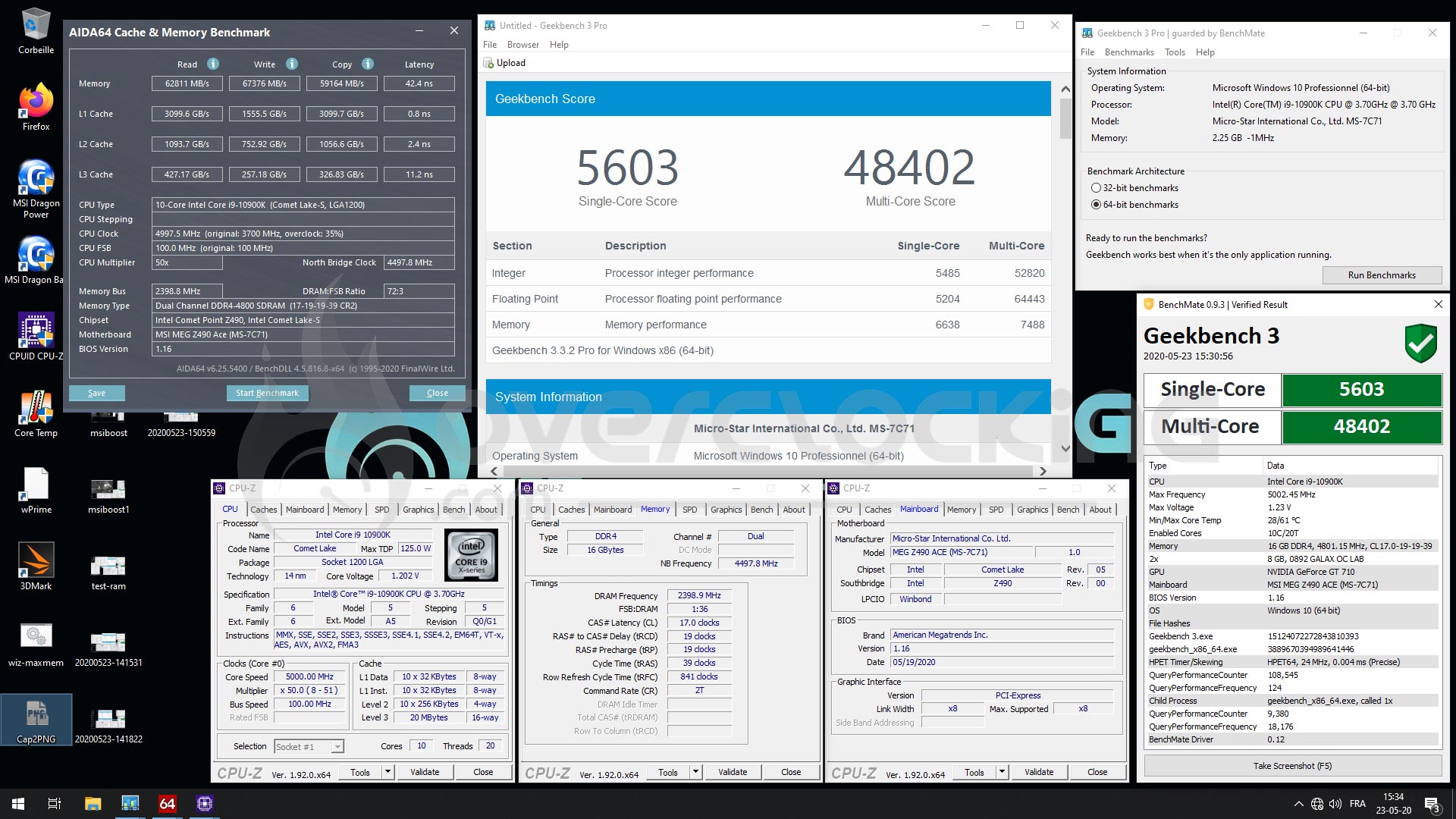The height and width of the screenshot is (819, 1456).
Task: Click volume icon in system tray
Action: (x=1335, y=804)
